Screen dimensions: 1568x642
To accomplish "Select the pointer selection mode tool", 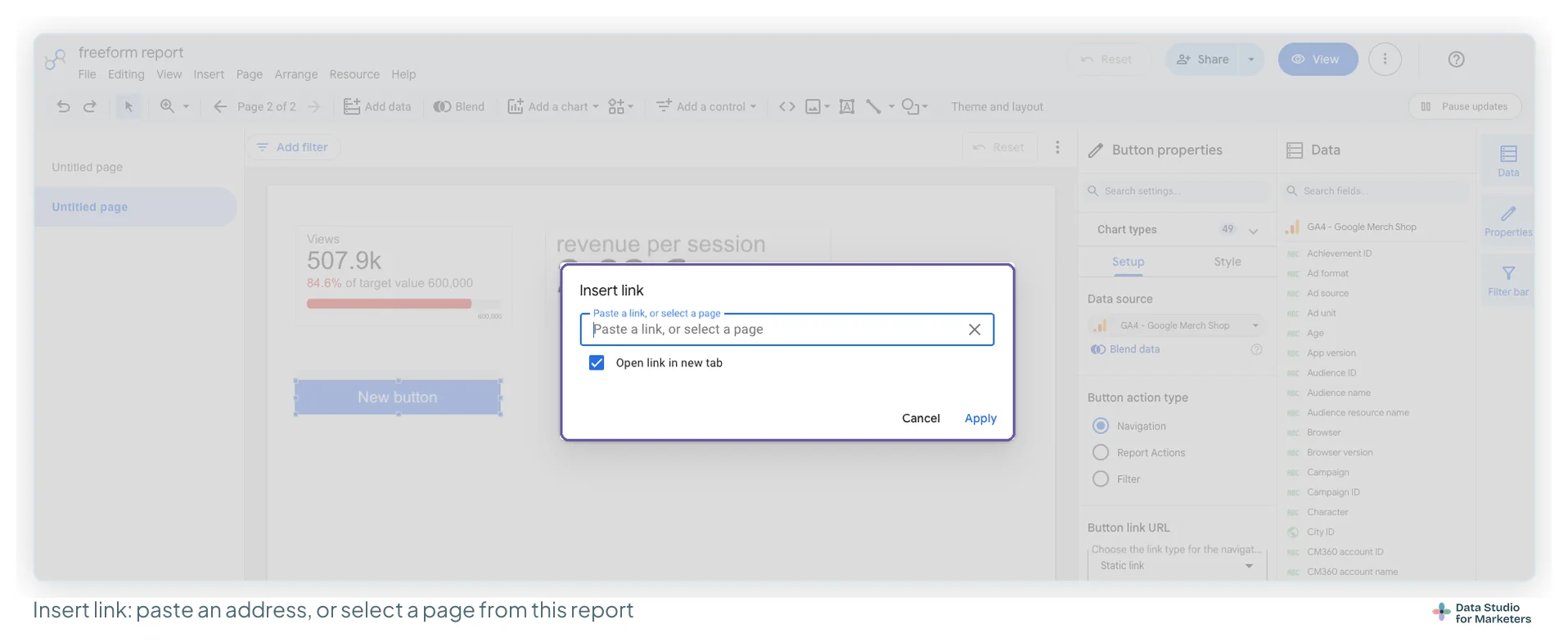I will pos(128,106).
